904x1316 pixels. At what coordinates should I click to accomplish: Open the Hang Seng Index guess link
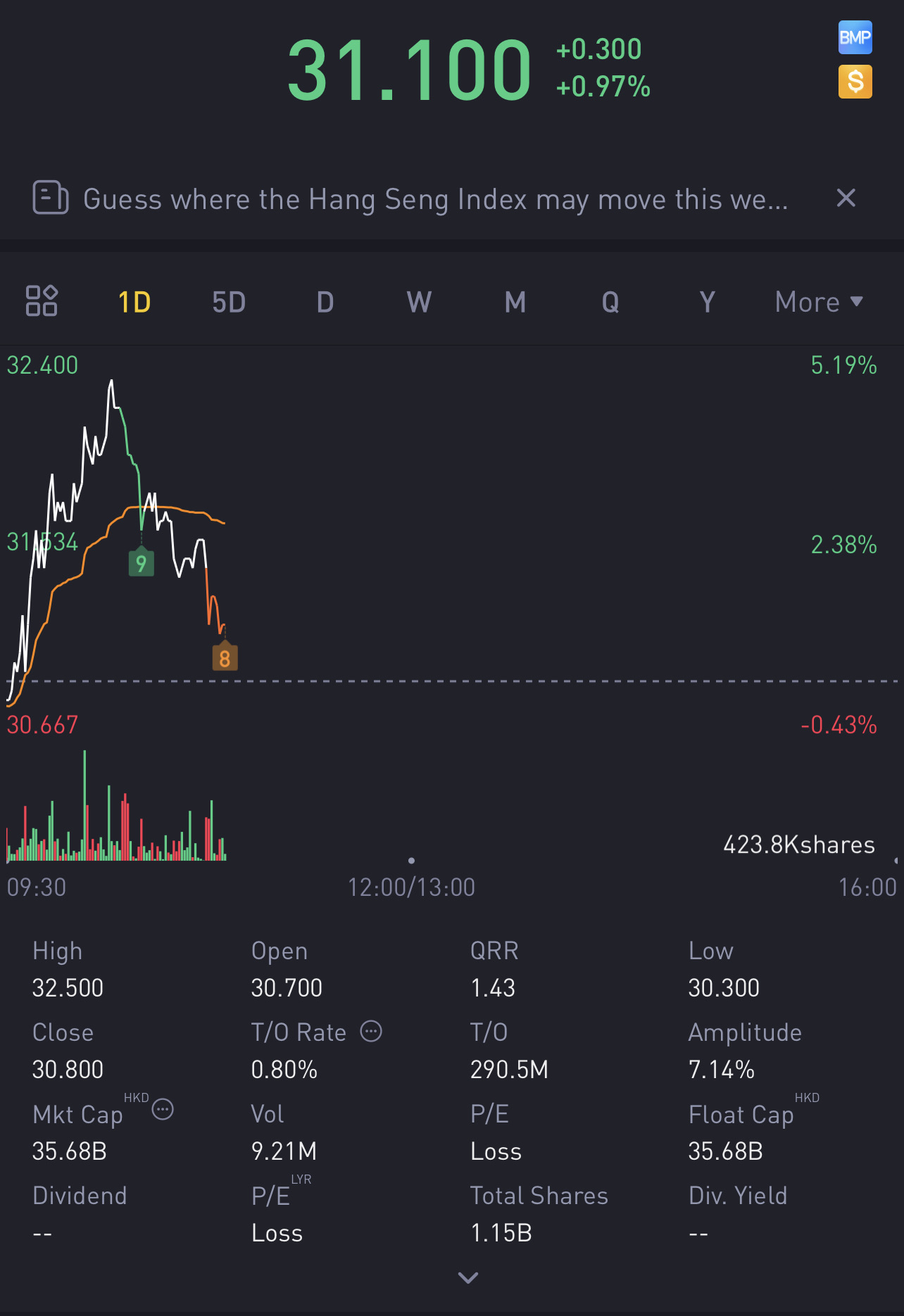tap(435, 200)
